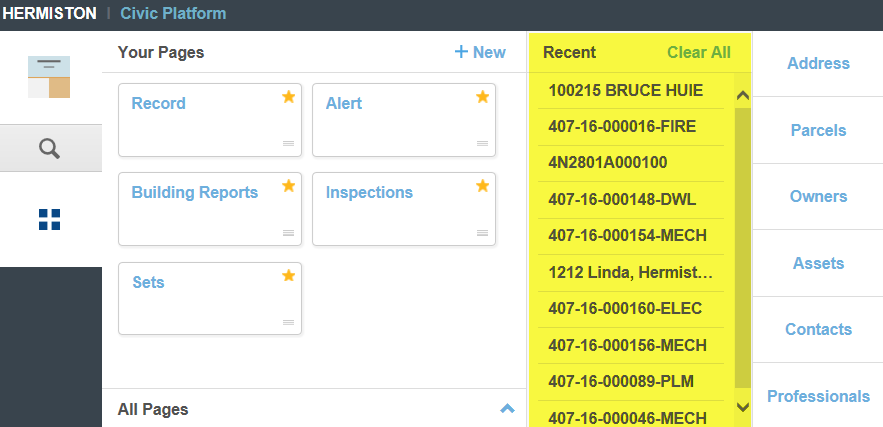Click the + New page button
This screenshot has height=427, width=883.
click(480, 53)
